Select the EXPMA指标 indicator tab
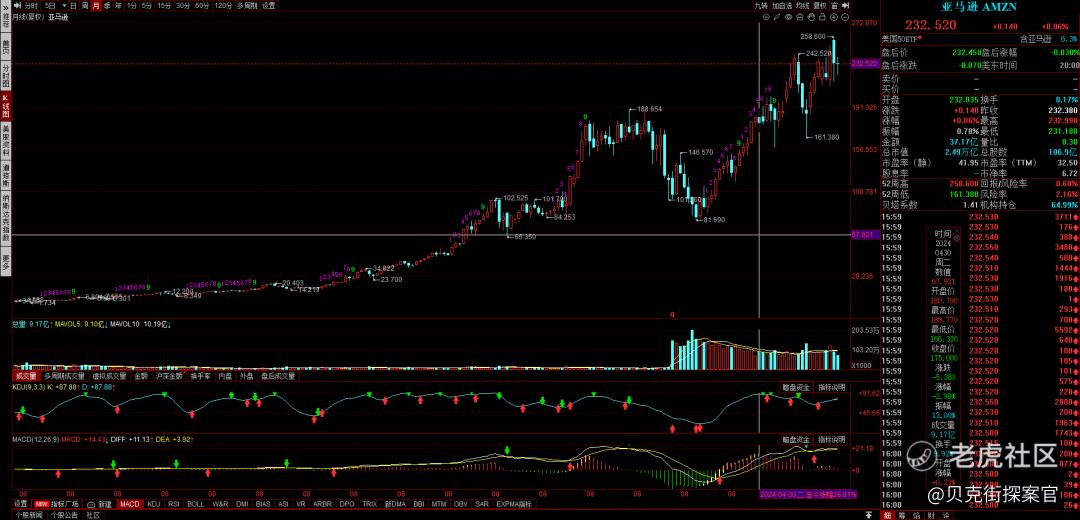This screenshot has height=520, width=1080. point(515,504)
